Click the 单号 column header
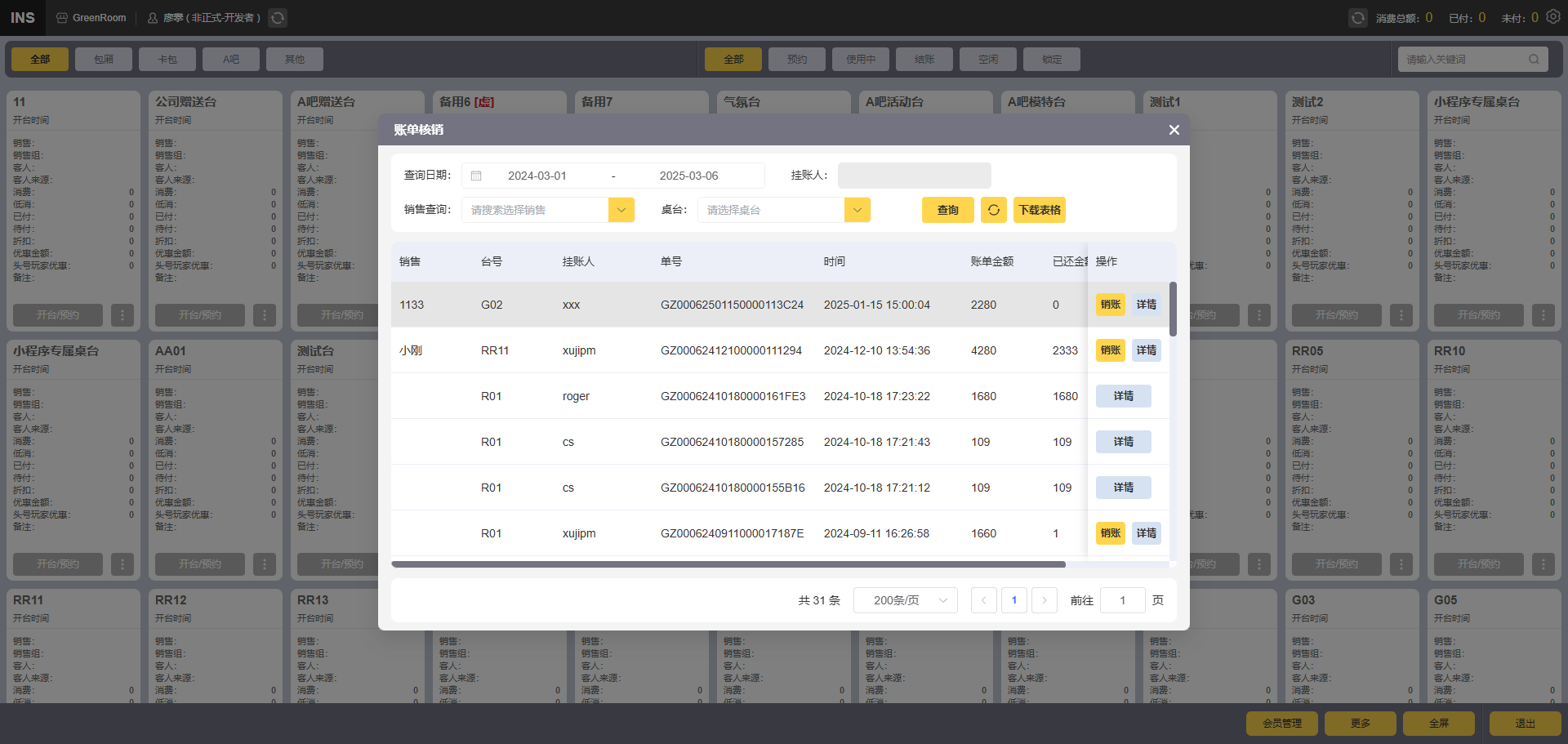The width and height of the screenshot is (1568, 744). [x=671, y=261]
